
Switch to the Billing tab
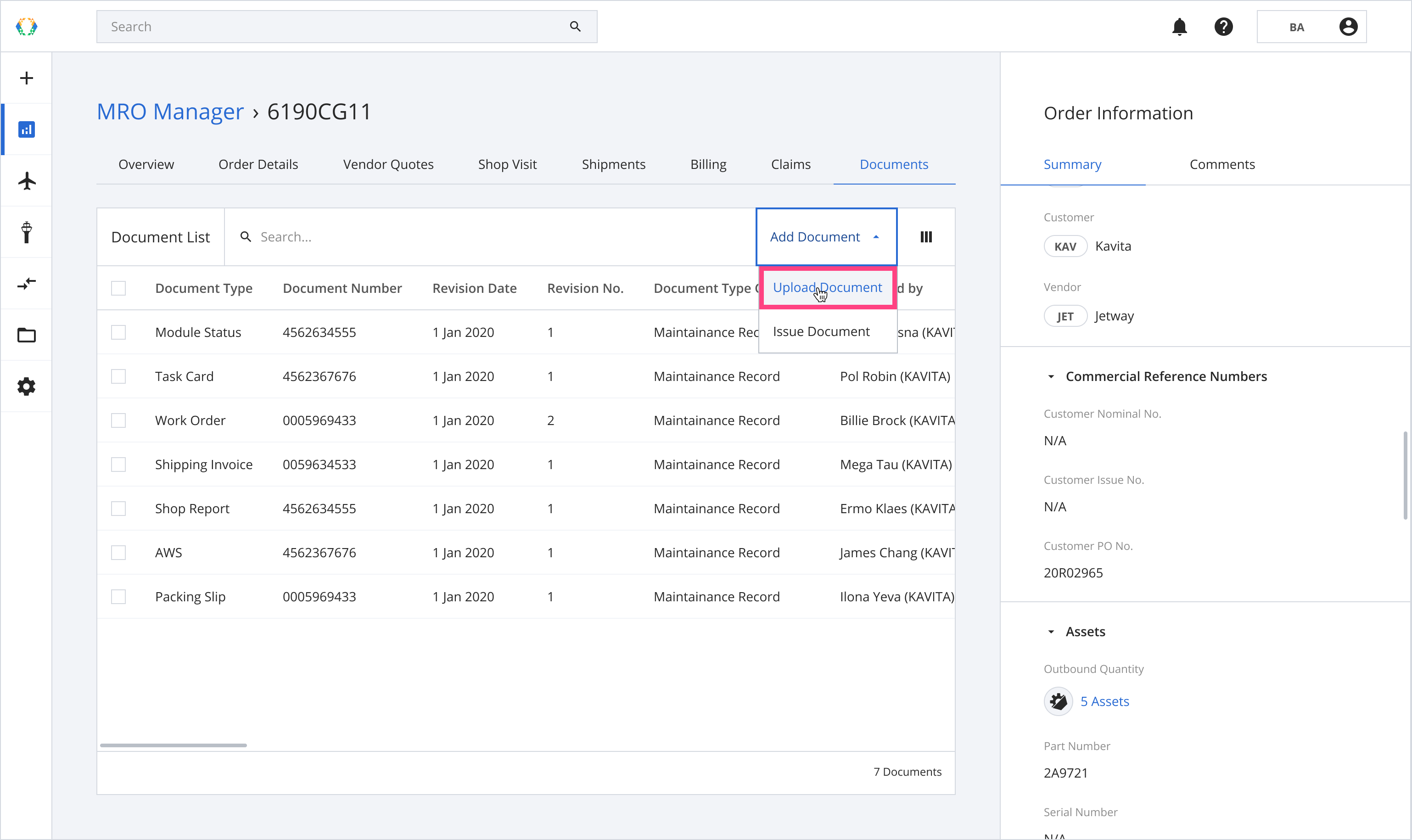(x=708, y=164)
